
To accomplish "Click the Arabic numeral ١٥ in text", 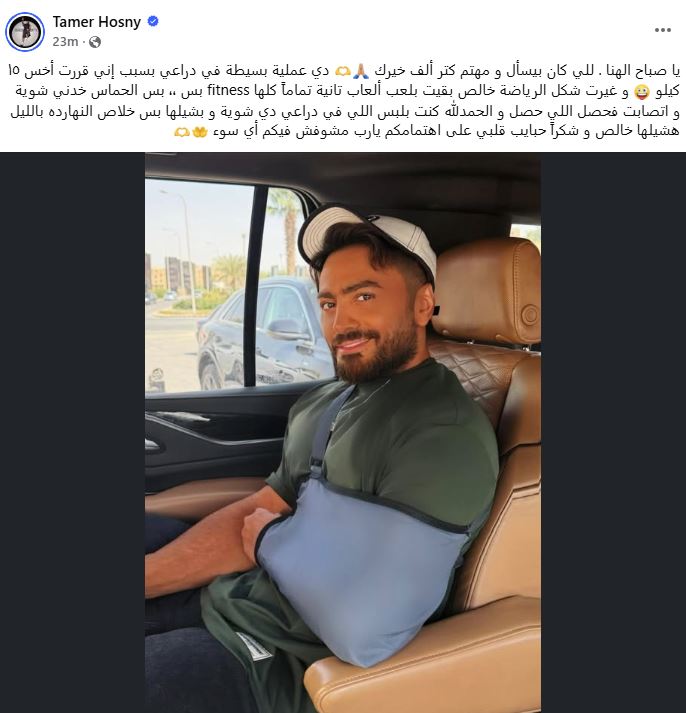I will (x=14, y=71).
